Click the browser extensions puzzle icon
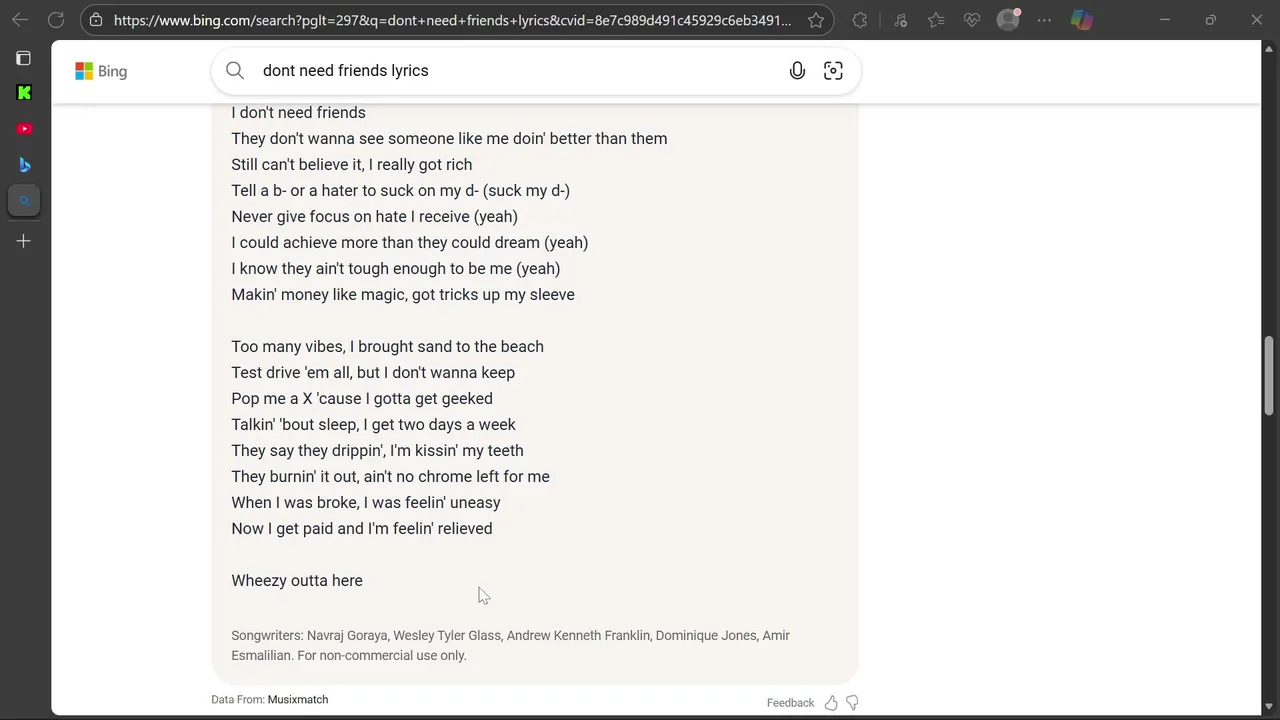The width and height of the screenshot is (1280, 720). pos(860,20)
